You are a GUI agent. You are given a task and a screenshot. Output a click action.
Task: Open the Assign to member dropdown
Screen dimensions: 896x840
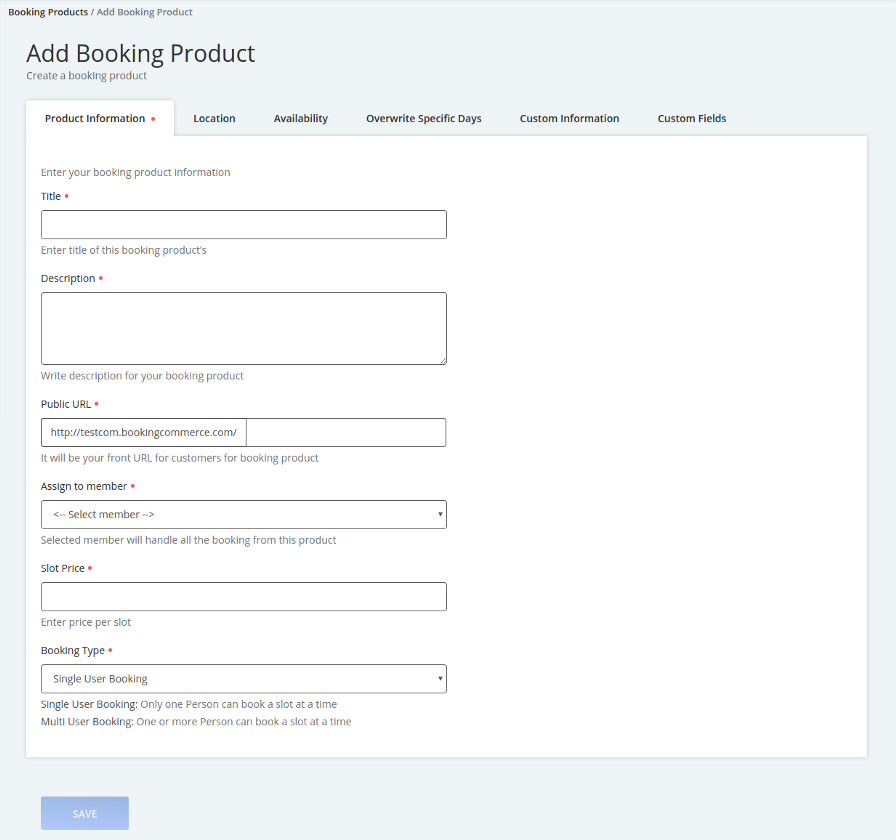[x=243, y=514]
